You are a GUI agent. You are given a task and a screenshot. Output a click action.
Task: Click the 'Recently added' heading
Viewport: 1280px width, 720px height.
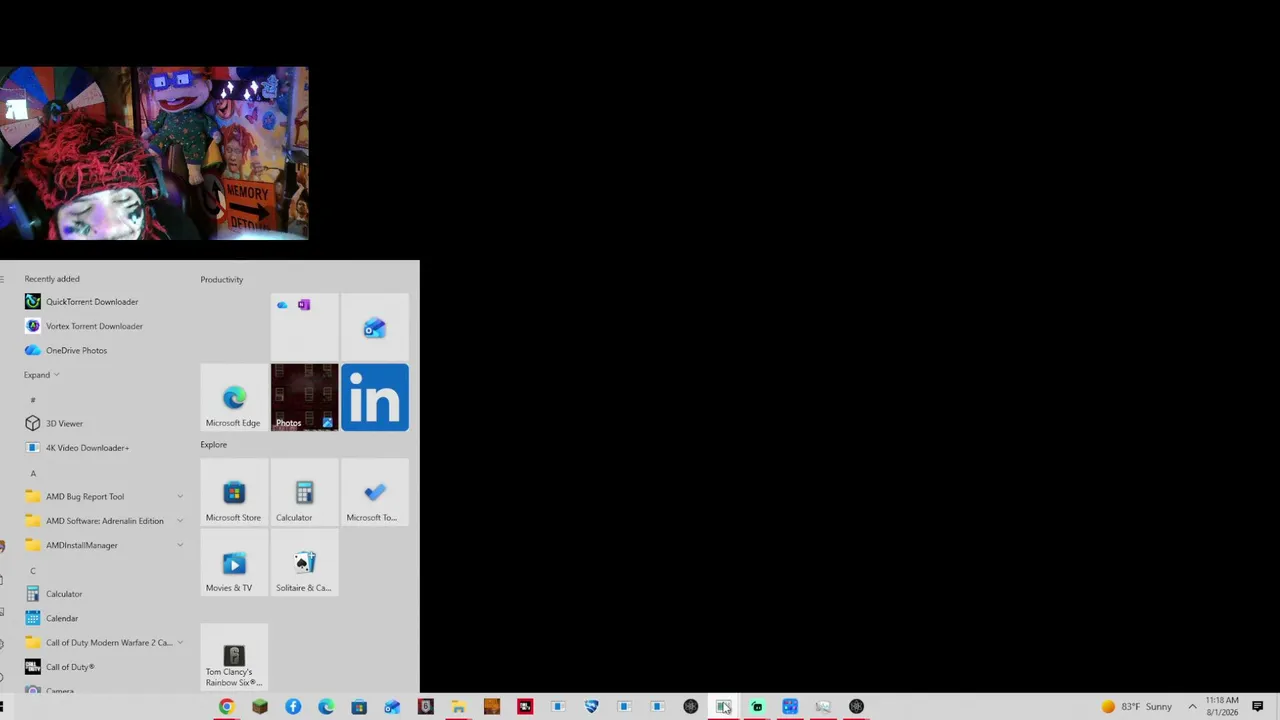(52, 279)
